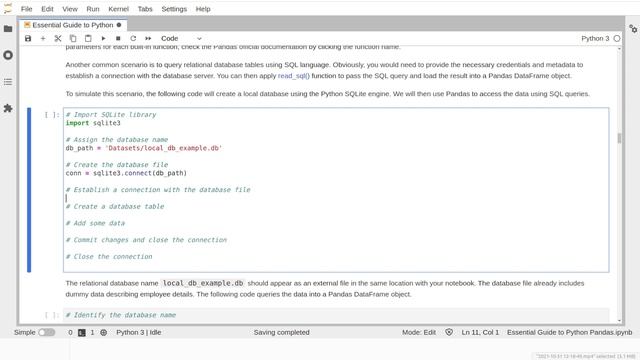The width and height of the screenshot is (640, 360).
Task: Click the '# Create a database table' comment
Action: click(x=115, y=207)
